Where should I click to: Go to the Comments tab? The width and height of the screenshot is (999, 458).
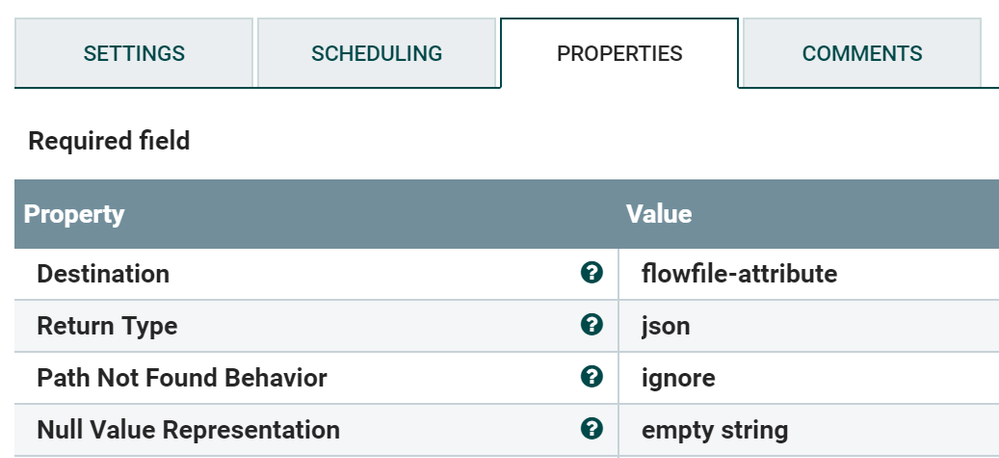click(862, 53)
